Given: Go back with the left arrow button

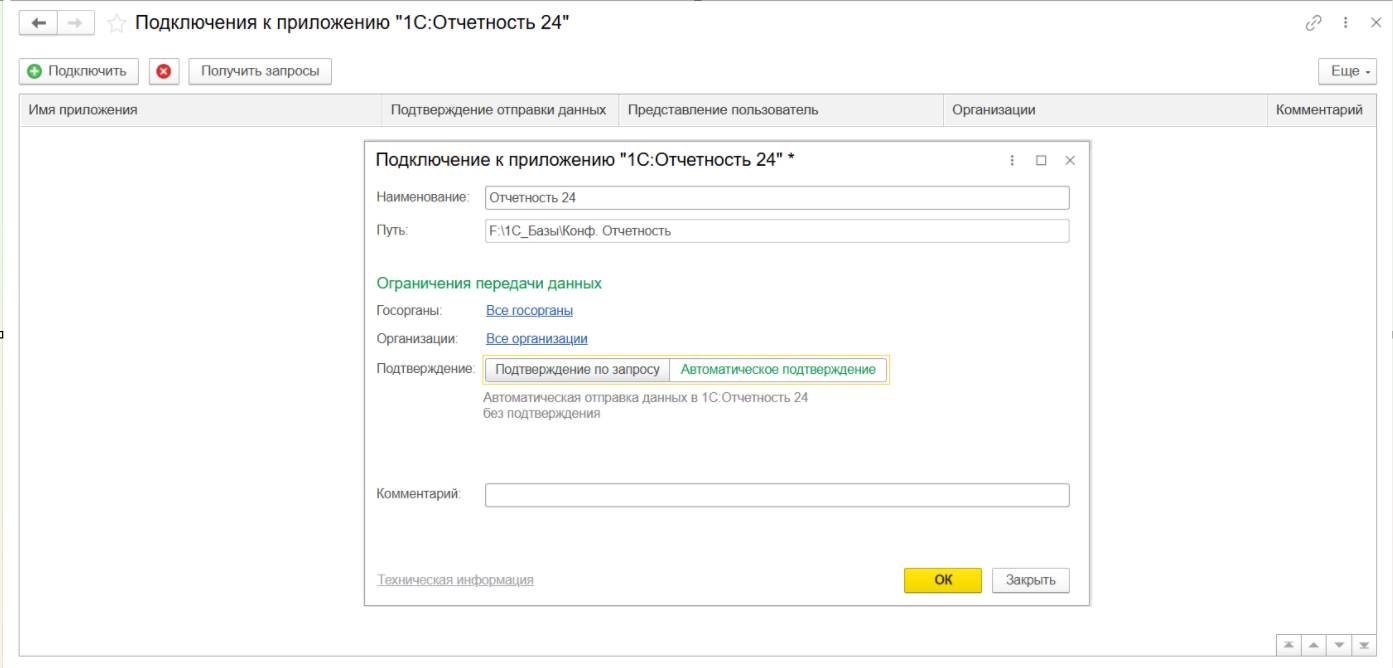Looking at the screenshot, I should (x=39, y=23).
